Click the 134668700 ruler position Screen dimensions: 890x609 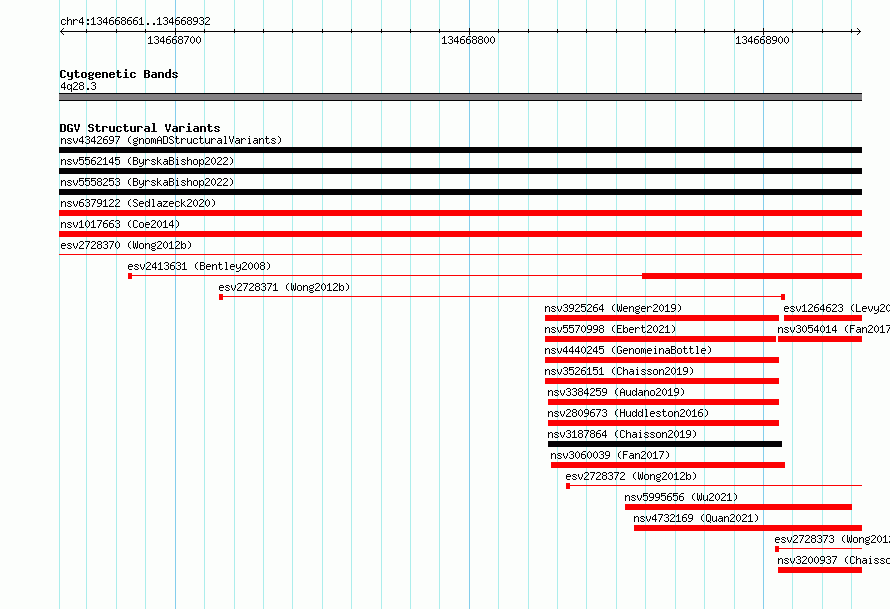tap(174, 40)
